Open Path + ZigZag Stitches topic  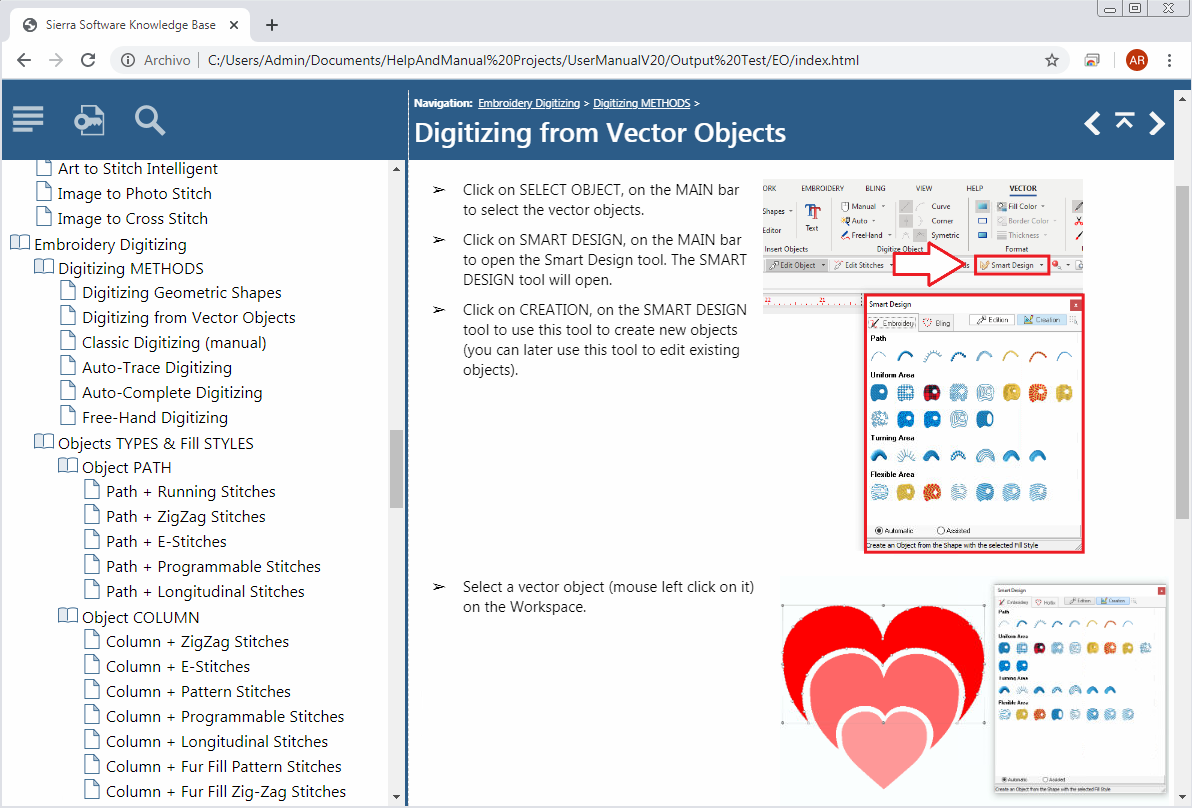[x=185, y=516]
